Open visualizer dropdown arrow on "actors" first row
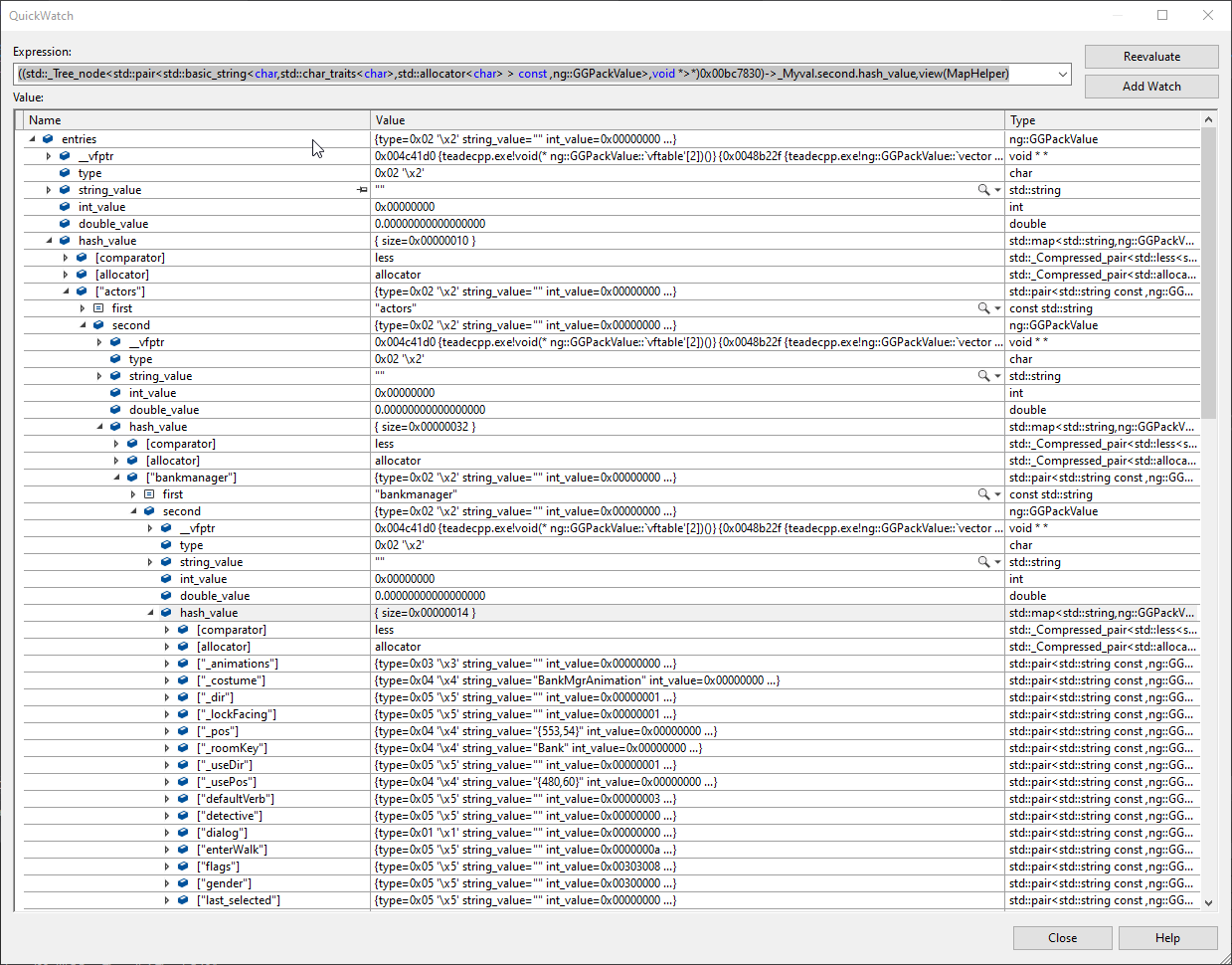1232x965 pixels. coord(997,308)
